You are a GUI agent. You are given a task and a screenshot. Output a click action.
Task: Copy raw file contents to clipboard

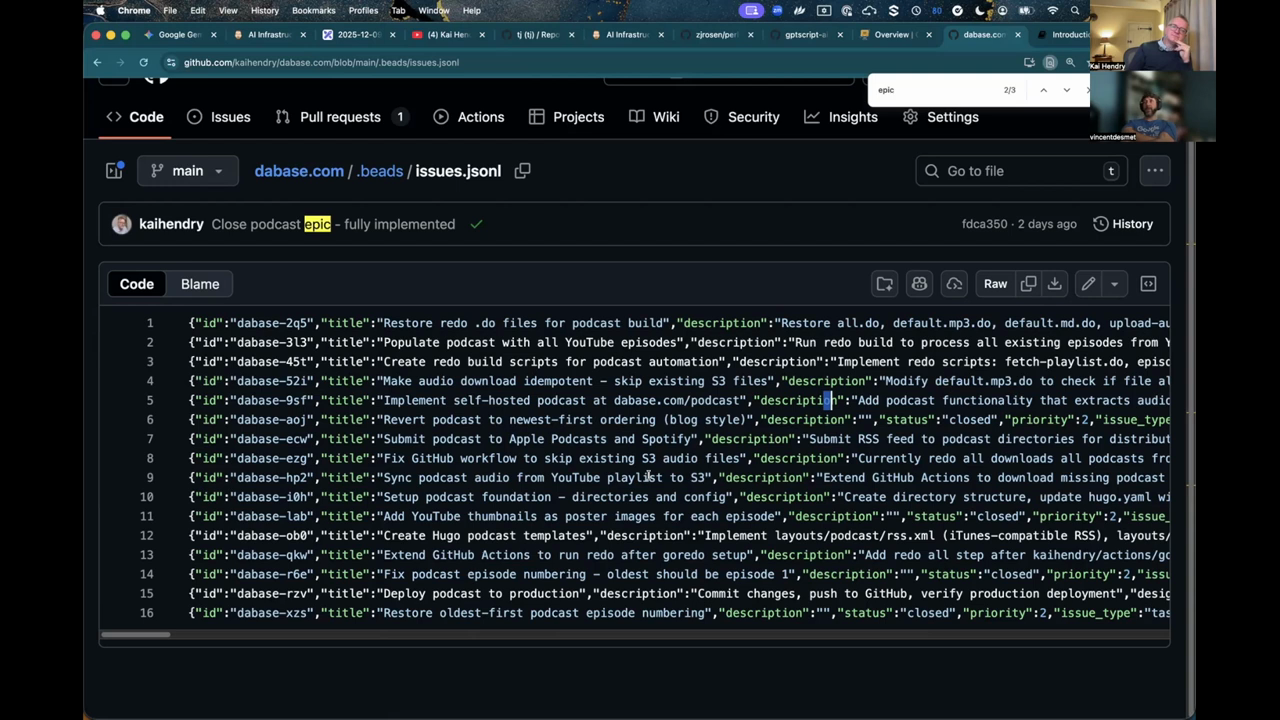pos(1028,284)
